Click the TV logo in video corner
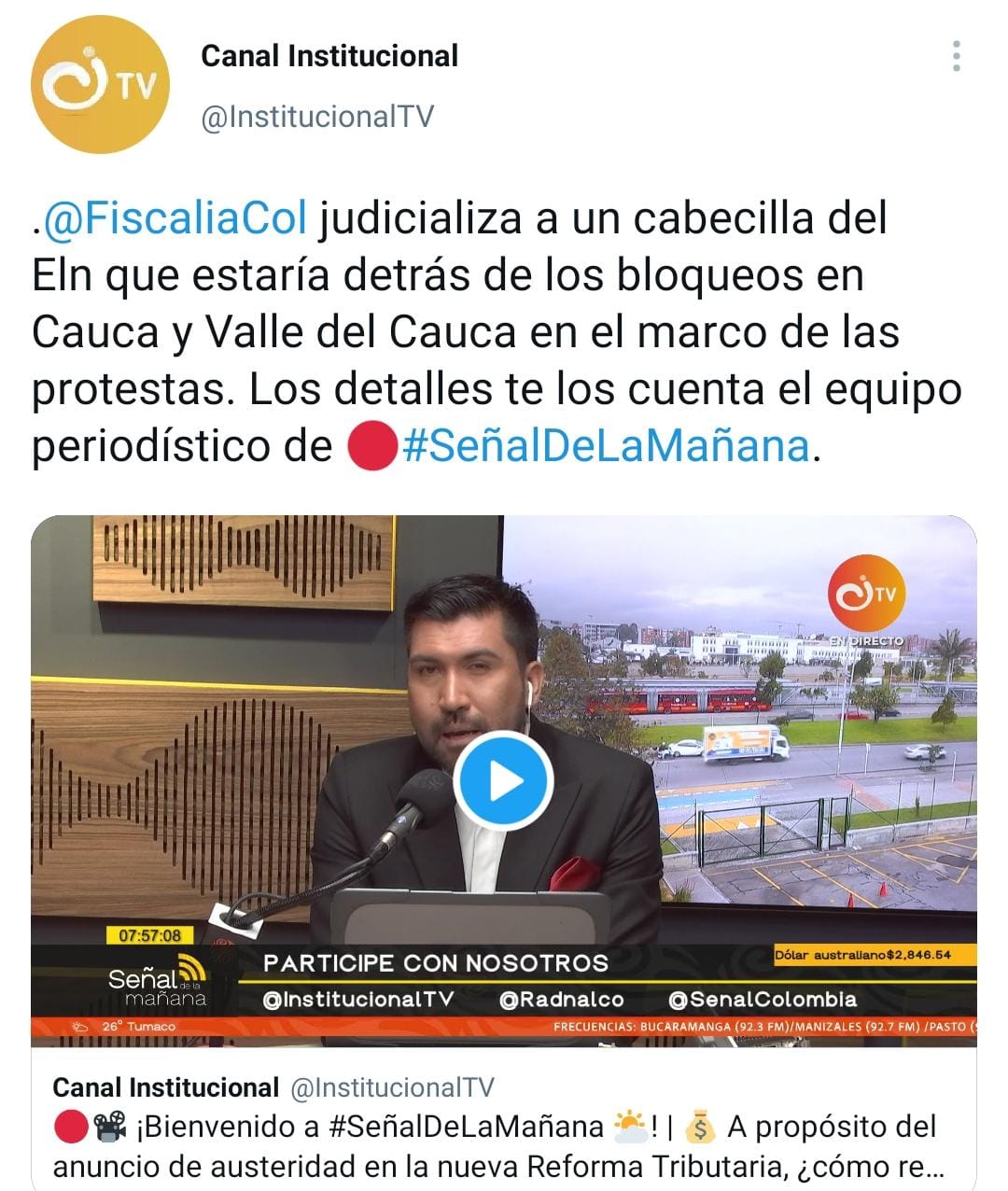This screenshot has height=1191, width=1008. tap(866, 594)
